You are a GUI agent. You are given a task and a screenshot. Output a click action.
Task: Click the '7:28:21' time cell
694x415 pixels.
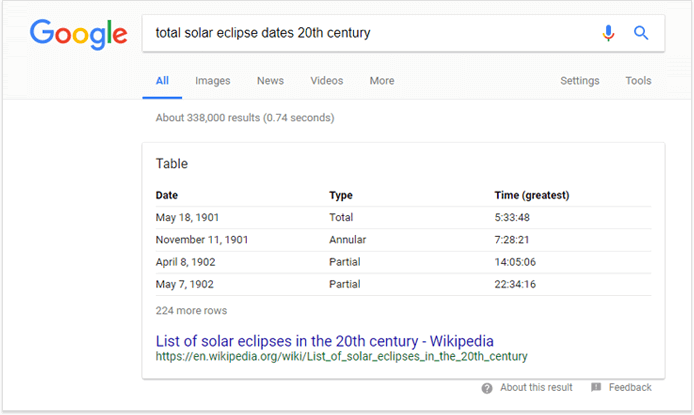pyautogui.click(x=512, y=240)
